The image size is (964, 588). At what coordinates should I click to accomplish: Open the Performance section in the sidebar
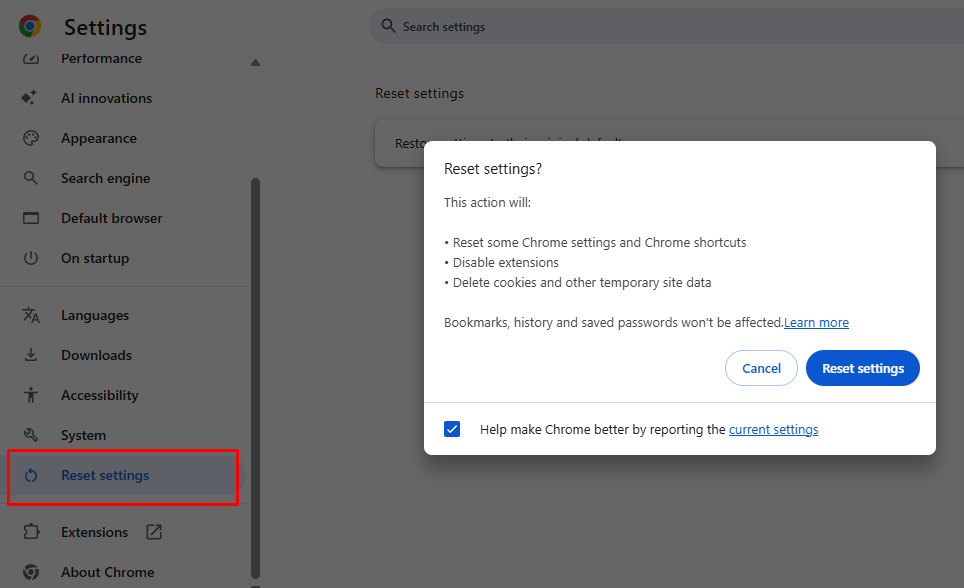click(101, 59)
